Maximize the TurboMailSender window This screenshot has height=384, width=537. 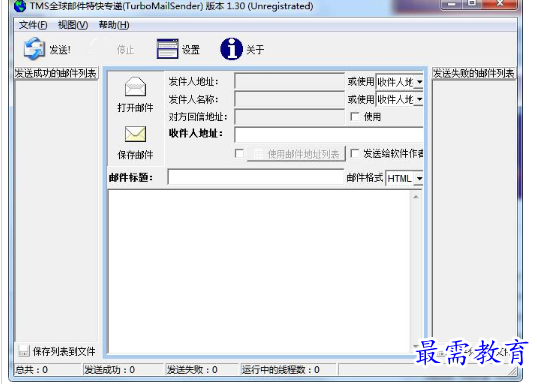click(472, 4)
